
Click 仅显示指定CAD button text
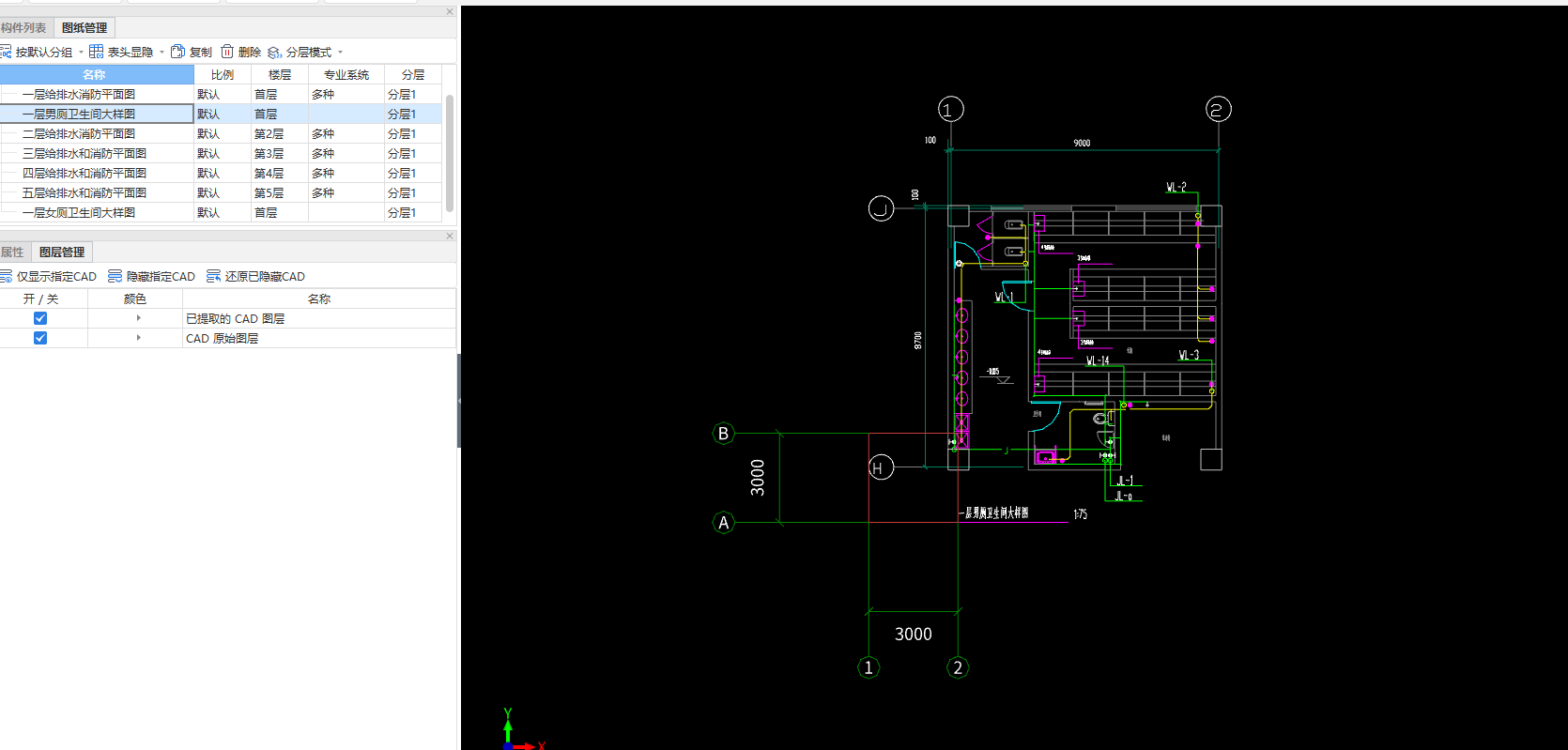click(x=56, y=277)
